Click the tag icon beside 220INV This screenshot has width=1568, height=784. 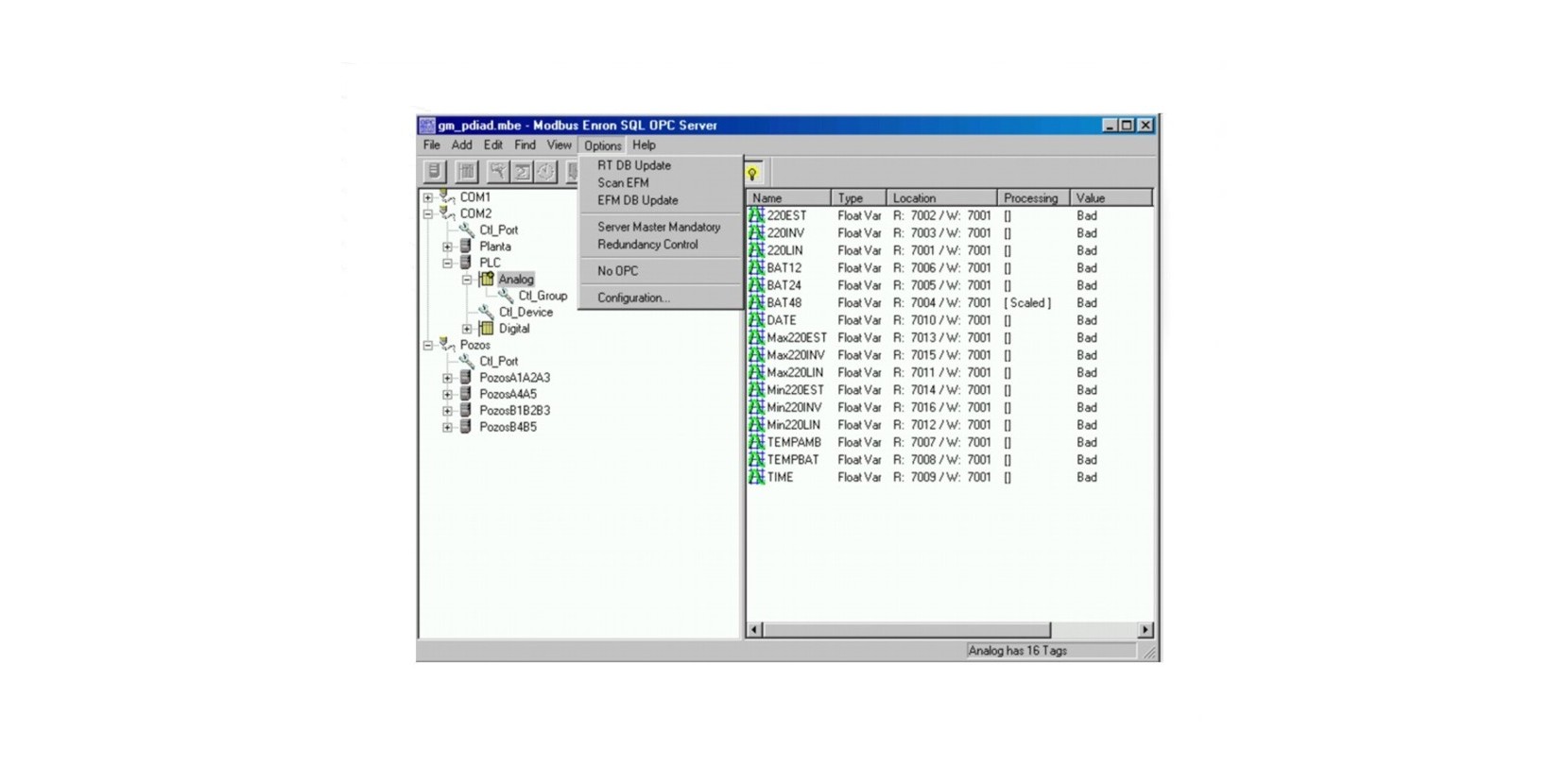tap(756, 232)
